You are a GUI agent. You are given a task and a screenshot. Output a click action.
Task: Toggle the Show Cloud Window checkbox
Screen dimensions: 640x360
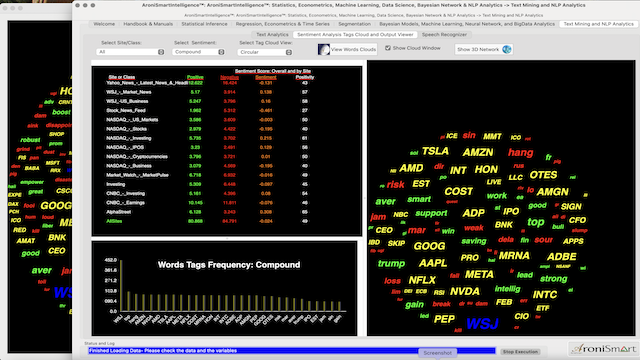point(388,48)
